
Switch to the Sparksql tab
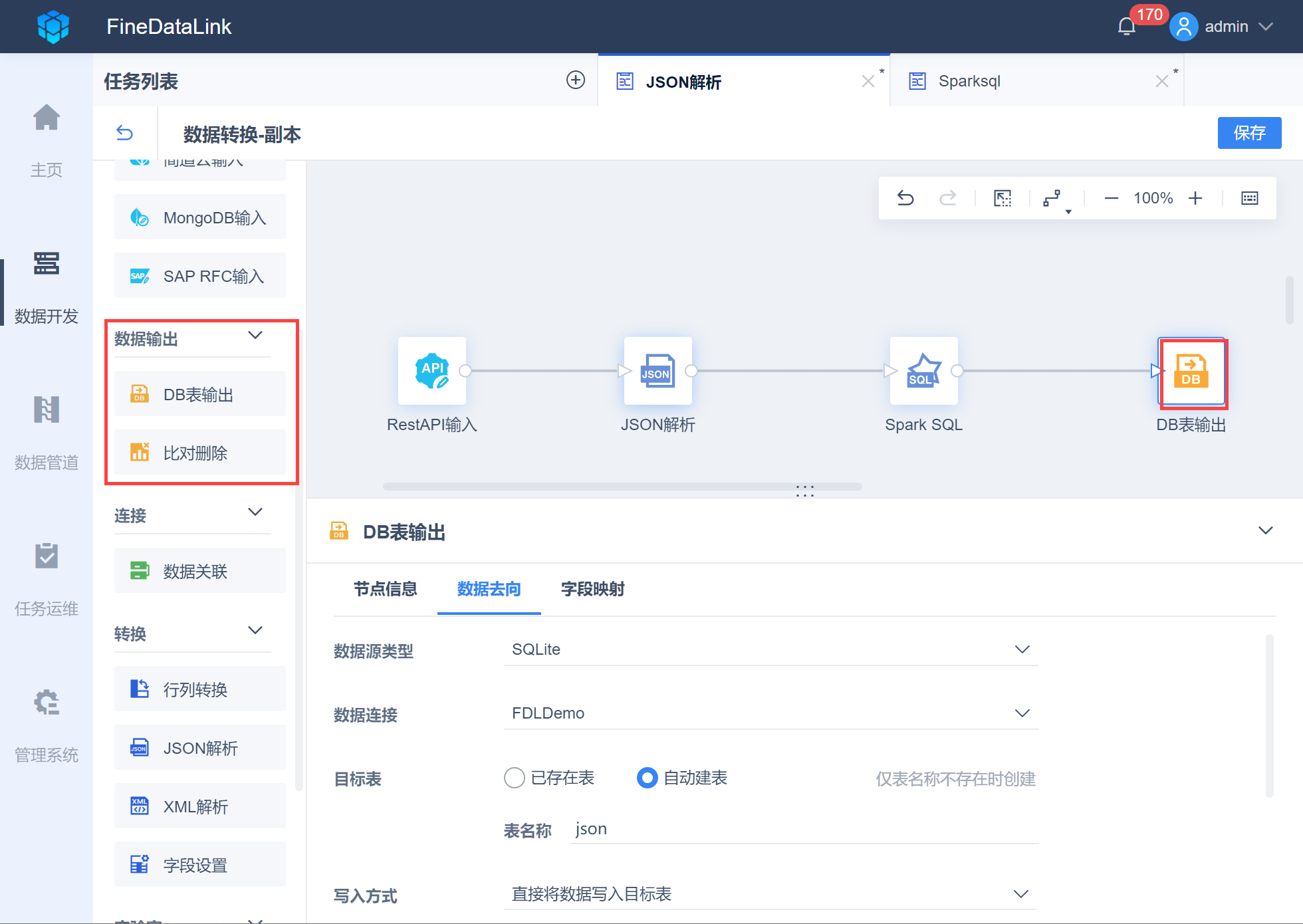(969, 81)
